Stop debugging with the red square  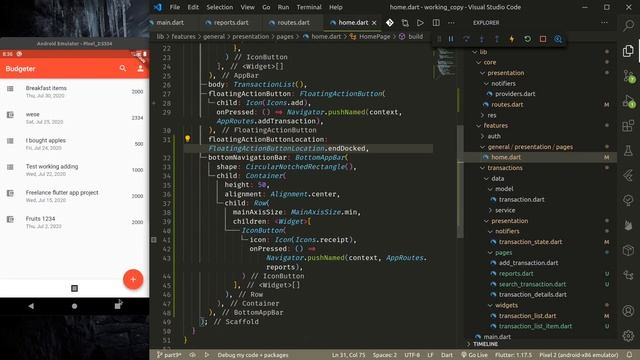coord(543,39)
